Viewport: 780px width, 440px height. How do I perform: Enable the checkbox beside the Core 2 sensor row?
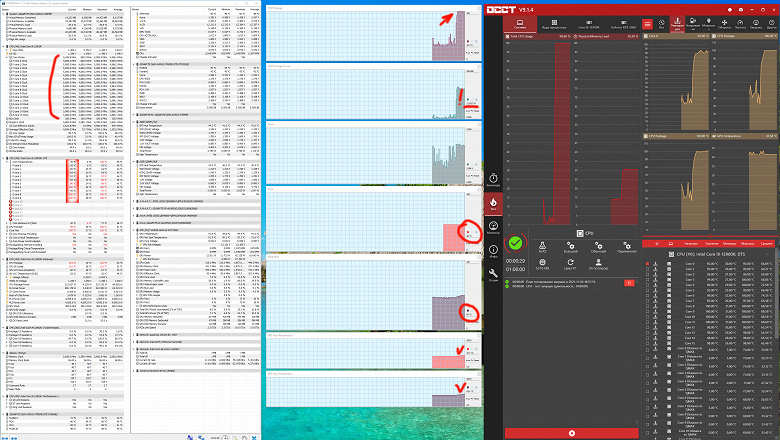647,274
